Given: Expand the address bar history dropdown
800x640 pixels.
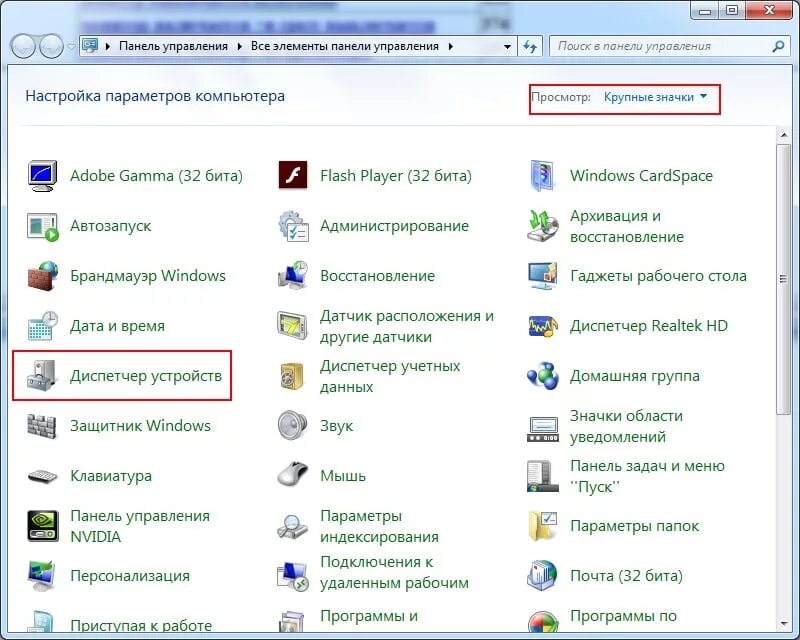Looking at the screenshot, I should click(507, 46).
